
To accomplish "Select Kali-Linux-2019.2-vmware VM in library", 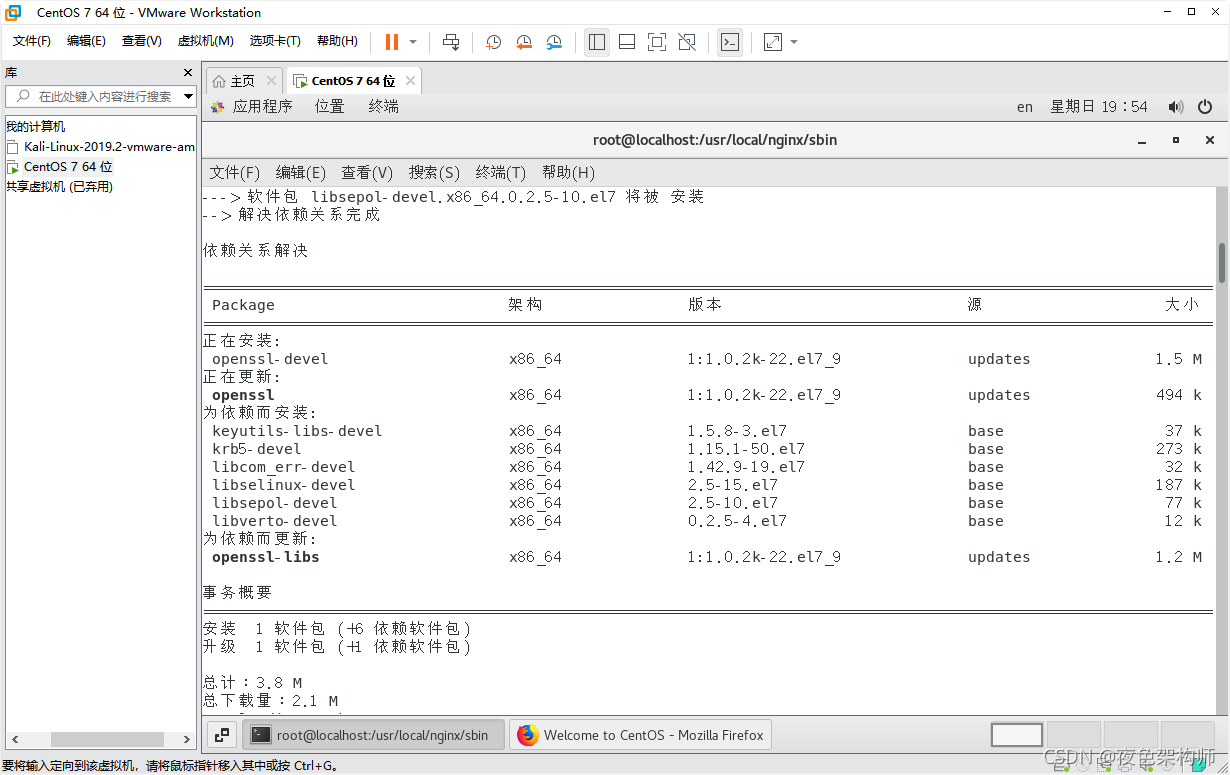I will tap(109, 147).
